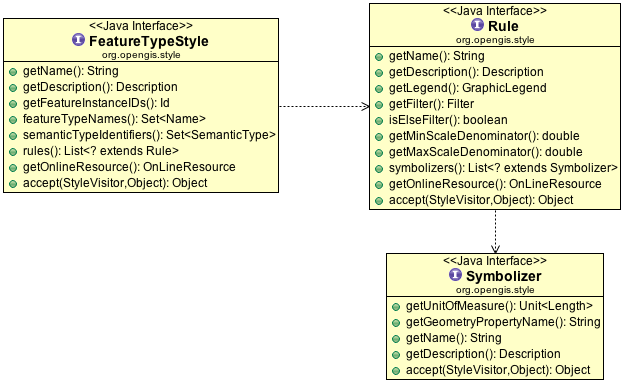This screenshot has width=624, height=383.
Task: Select symbolizers(): List<? extends Symbolizer> method
Action: point(503,168)
